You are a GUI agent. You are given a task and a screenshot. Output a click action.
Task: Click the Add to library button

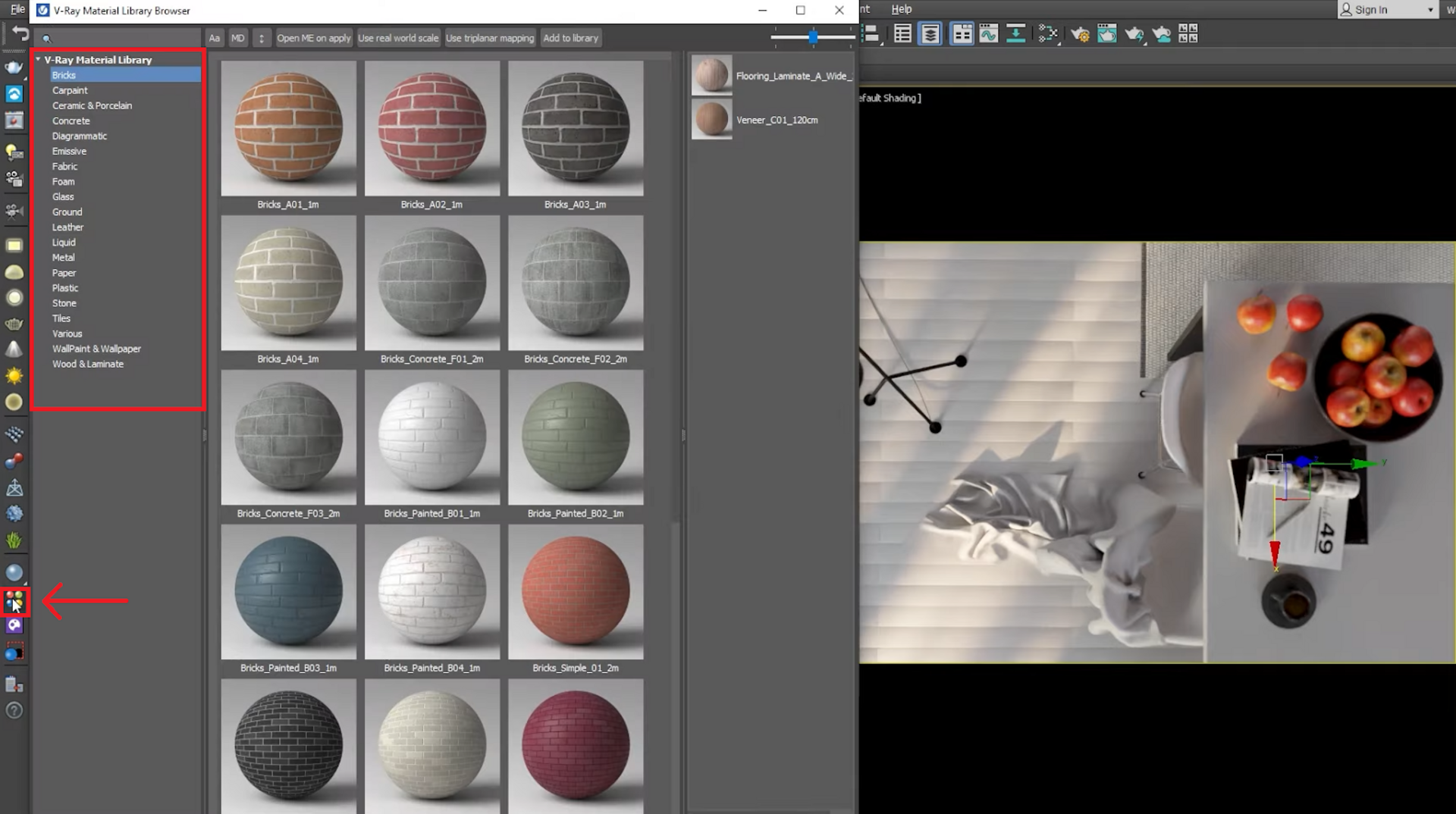pos(571,38)
